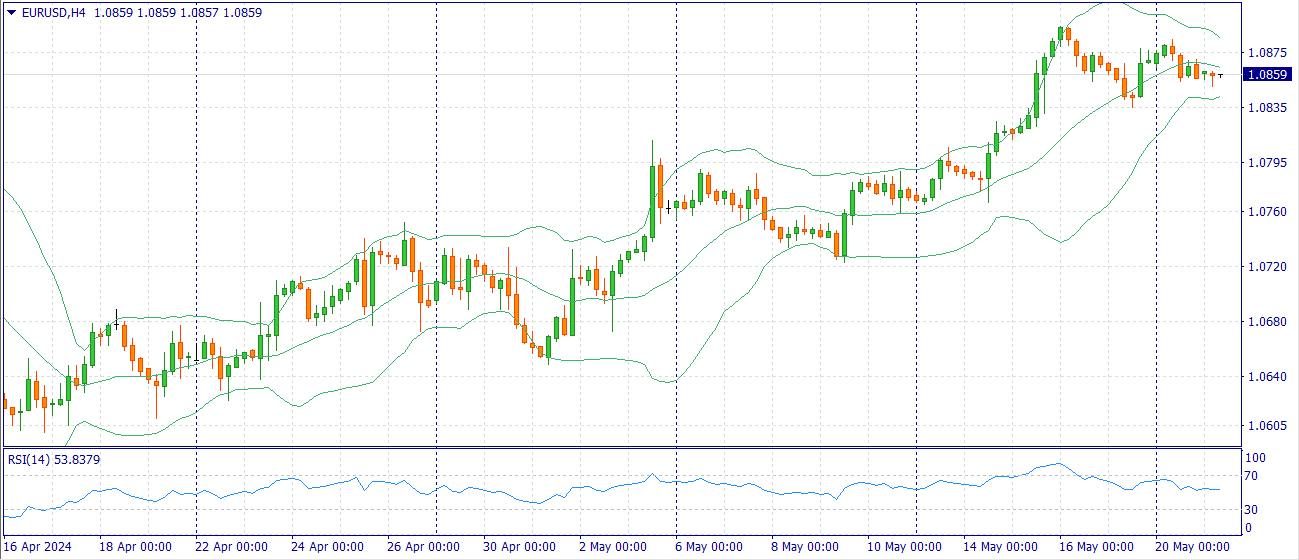Viewport: 1299px width, 560px height.
Task: Click the 2 May 00:00 time label
Action: click(614, 547)
